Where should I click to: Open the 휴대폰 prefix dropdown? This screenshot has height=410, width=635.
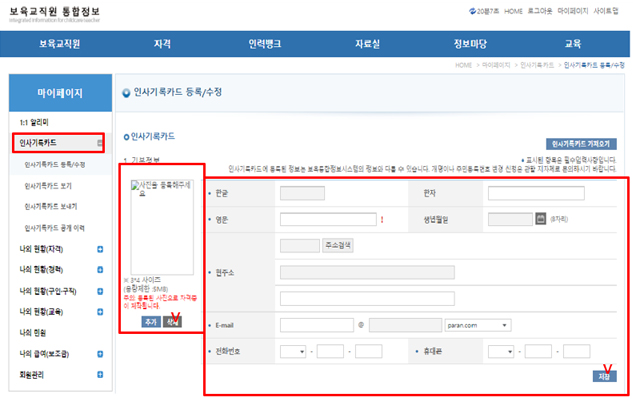(x=501, y=351)
